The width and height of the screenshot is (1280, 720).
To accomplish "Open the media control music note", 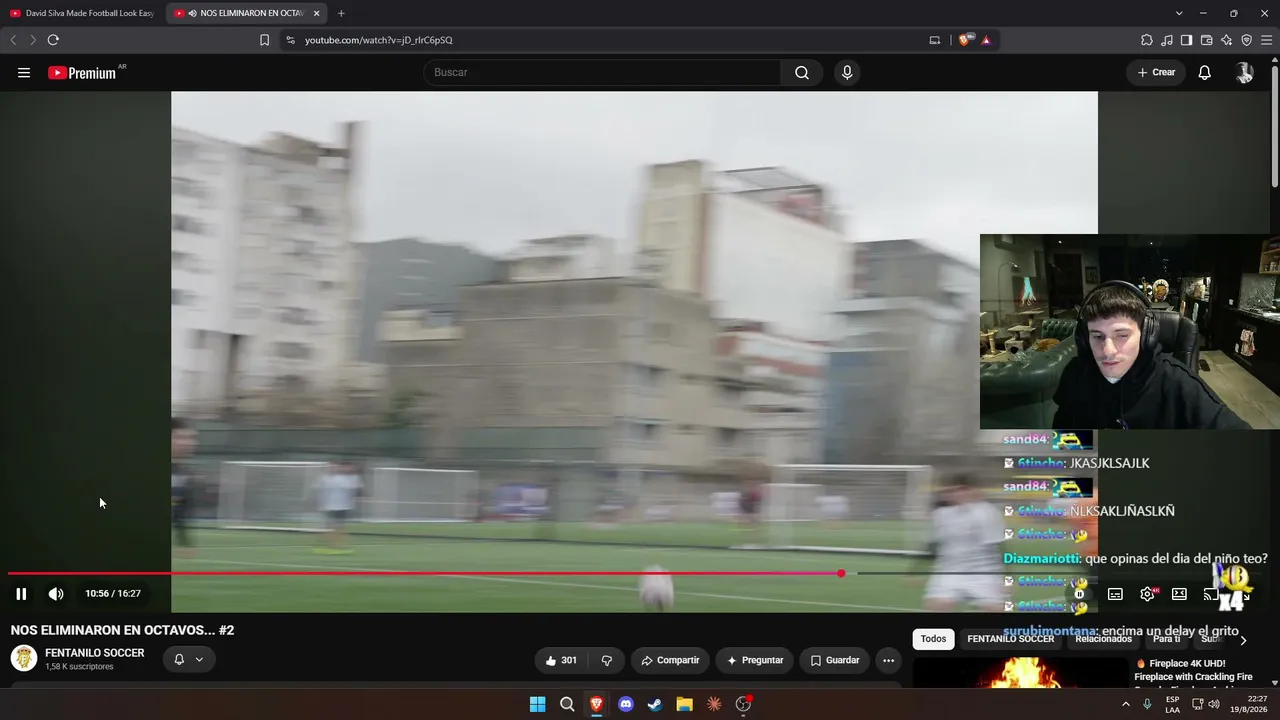I will 1167,40.
